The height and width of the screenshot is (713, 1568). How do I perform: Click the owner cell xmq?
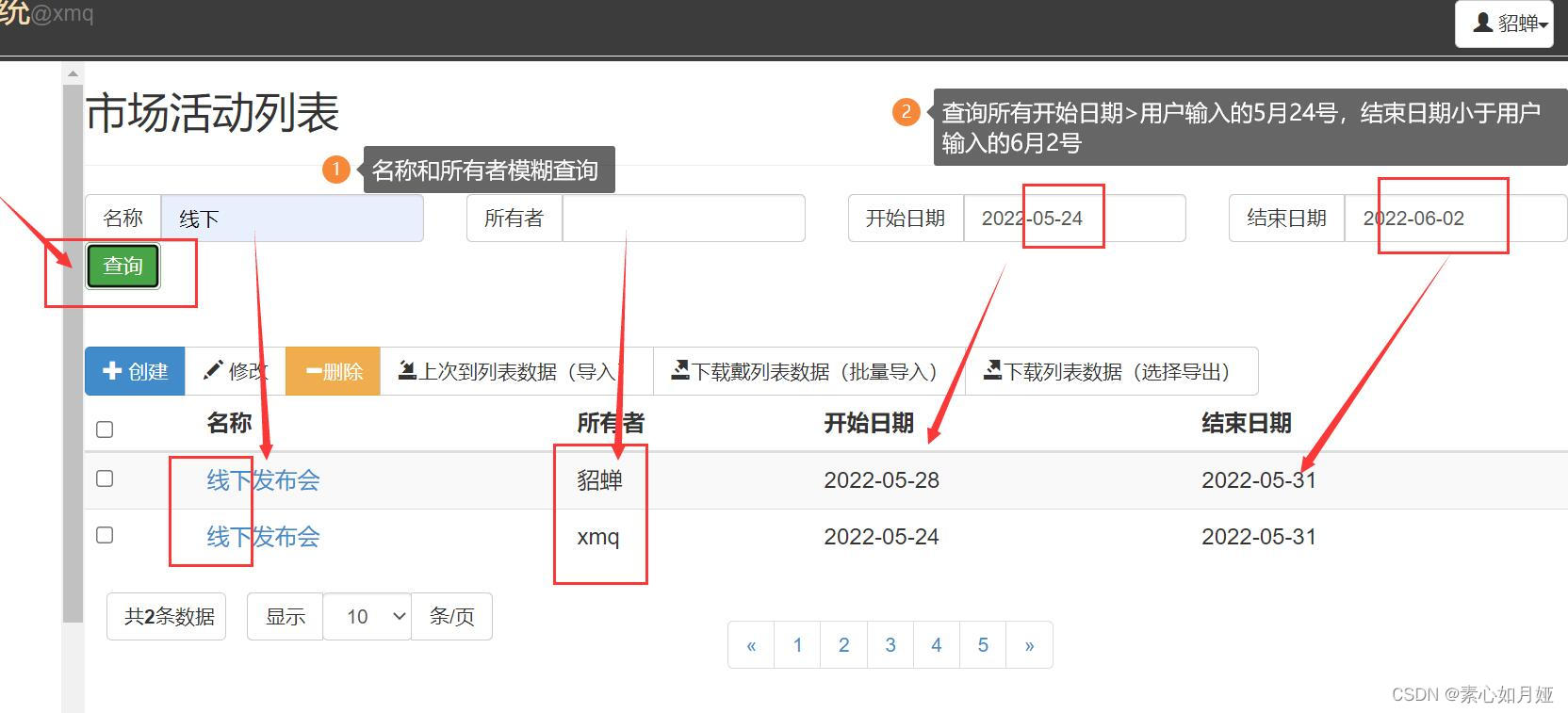(x=597, y=537)
